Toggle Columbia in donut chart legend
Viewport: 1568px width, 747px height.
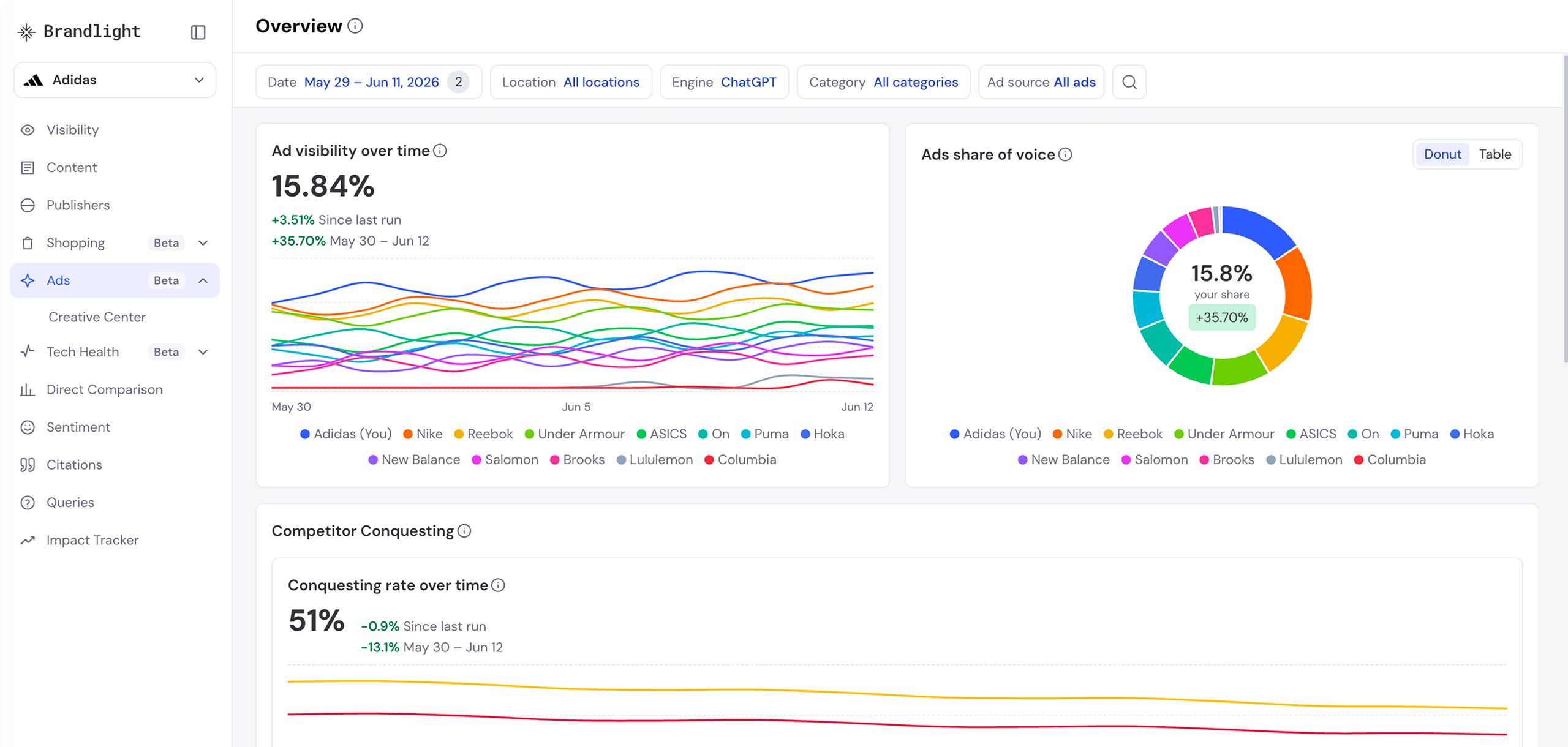[1390, 459]
